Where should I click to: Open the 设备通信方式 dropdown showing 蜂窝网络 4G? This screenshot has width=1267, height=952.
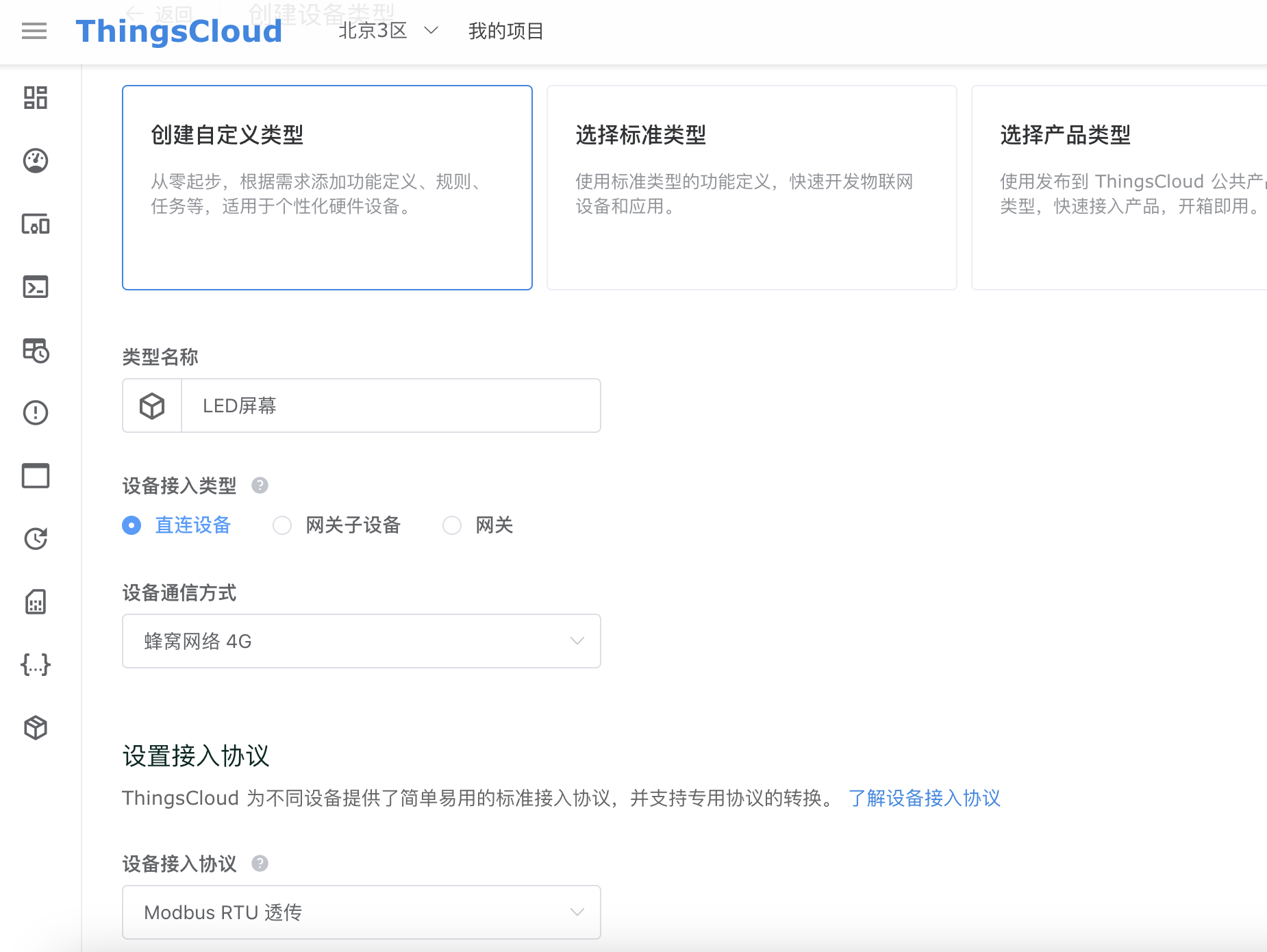362,641
